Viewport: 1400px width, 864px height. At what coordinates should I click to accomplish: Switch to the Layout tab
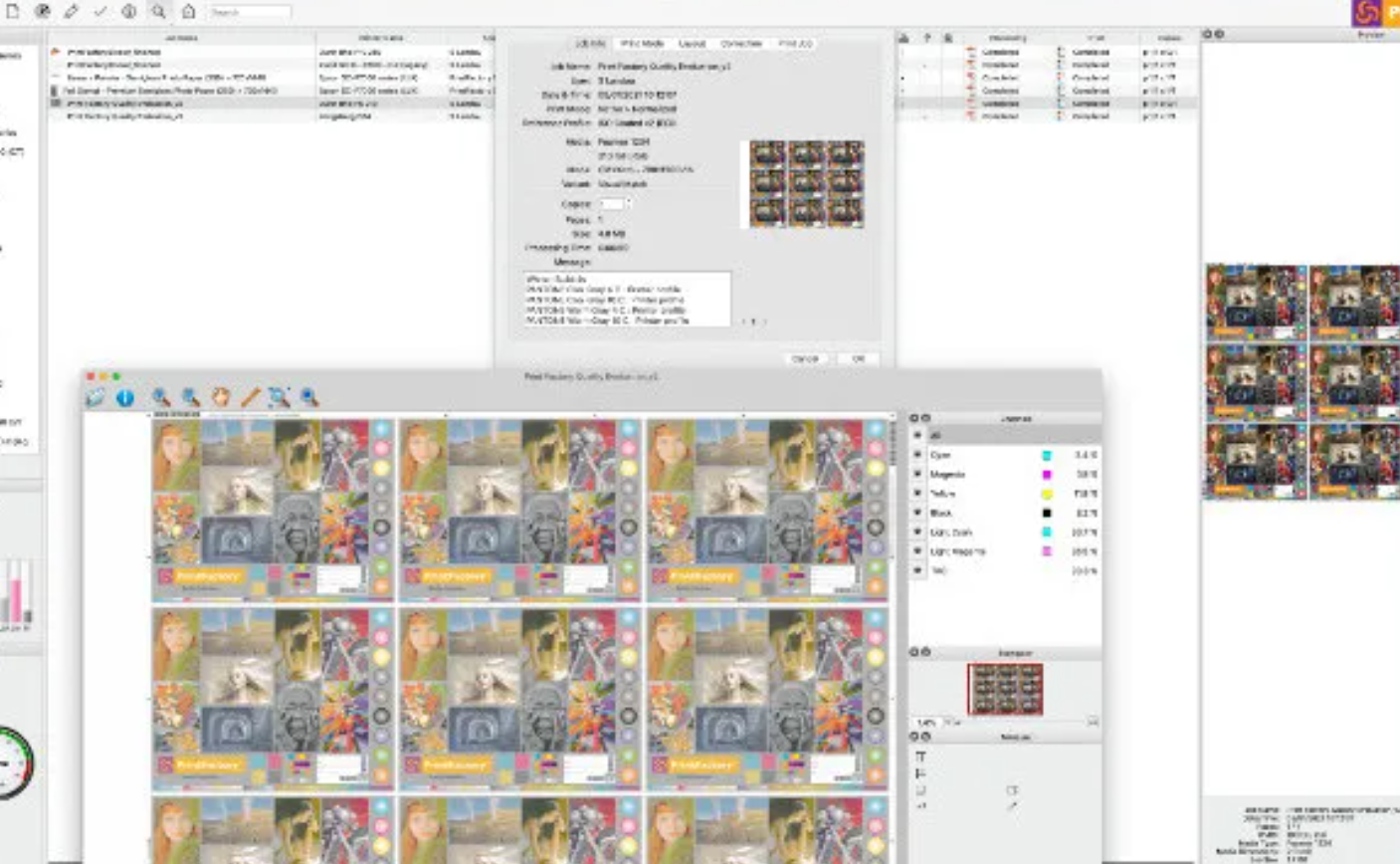(x=692, y=44)
